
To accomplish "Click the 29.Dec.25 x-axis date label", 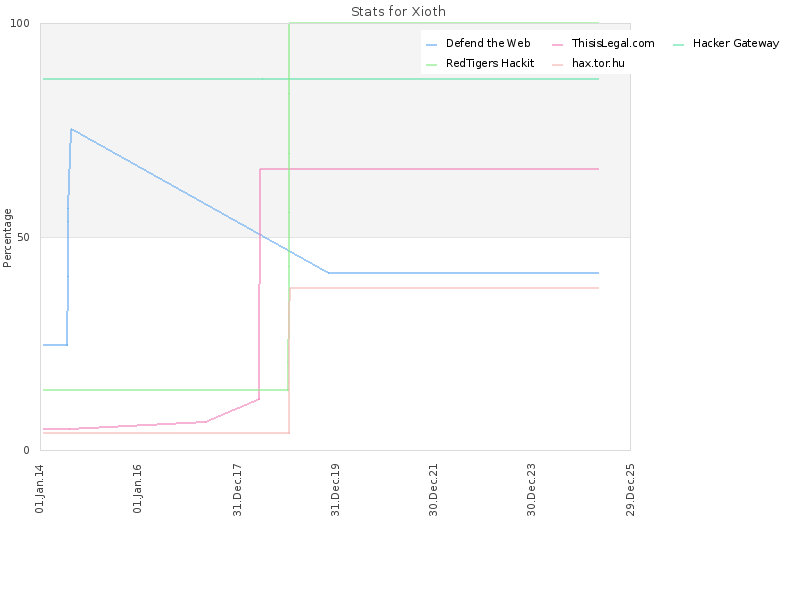I will (630, 490).
